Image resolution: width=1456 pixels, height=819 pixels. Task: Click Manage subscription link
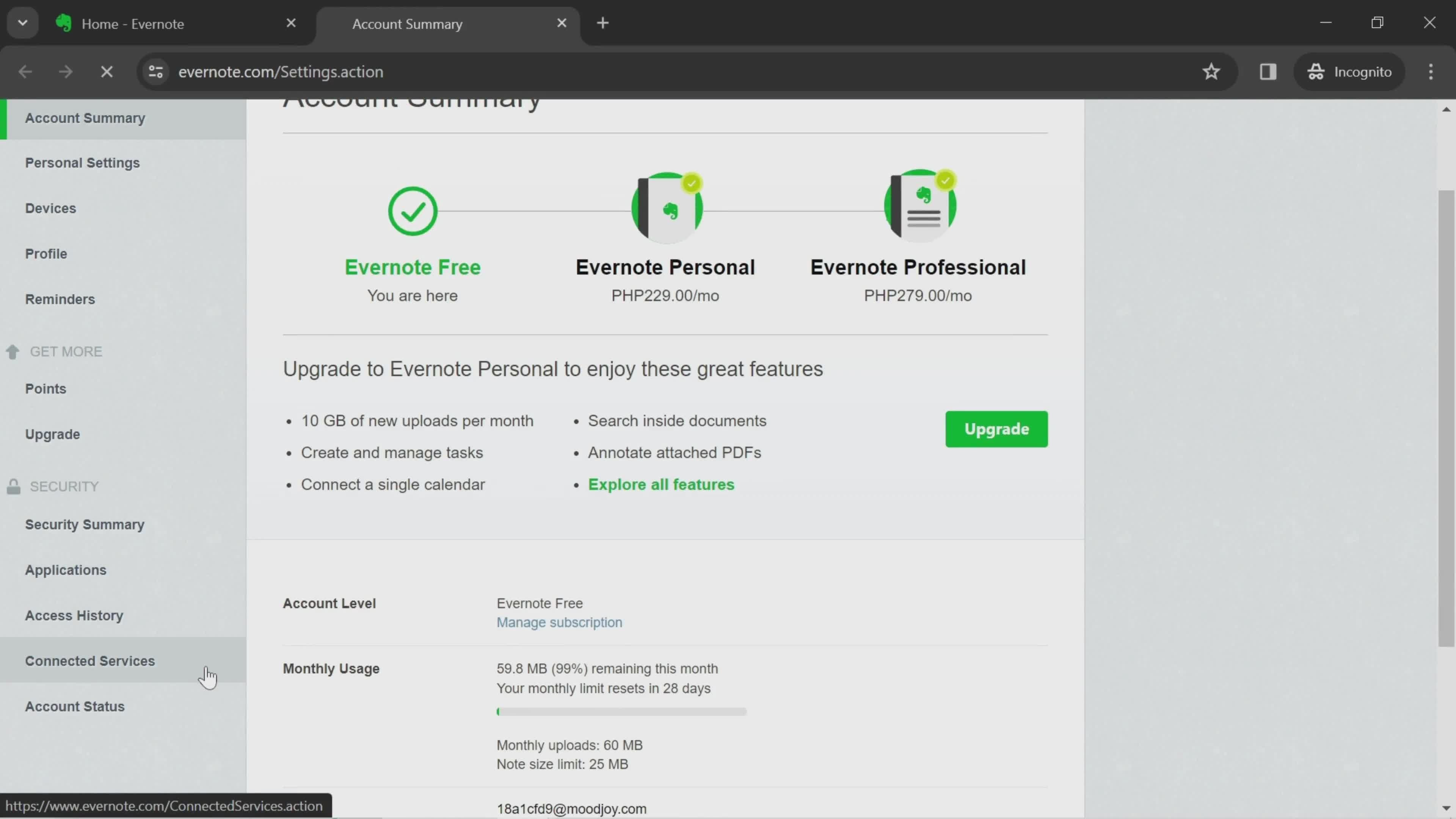coord(559,622)
